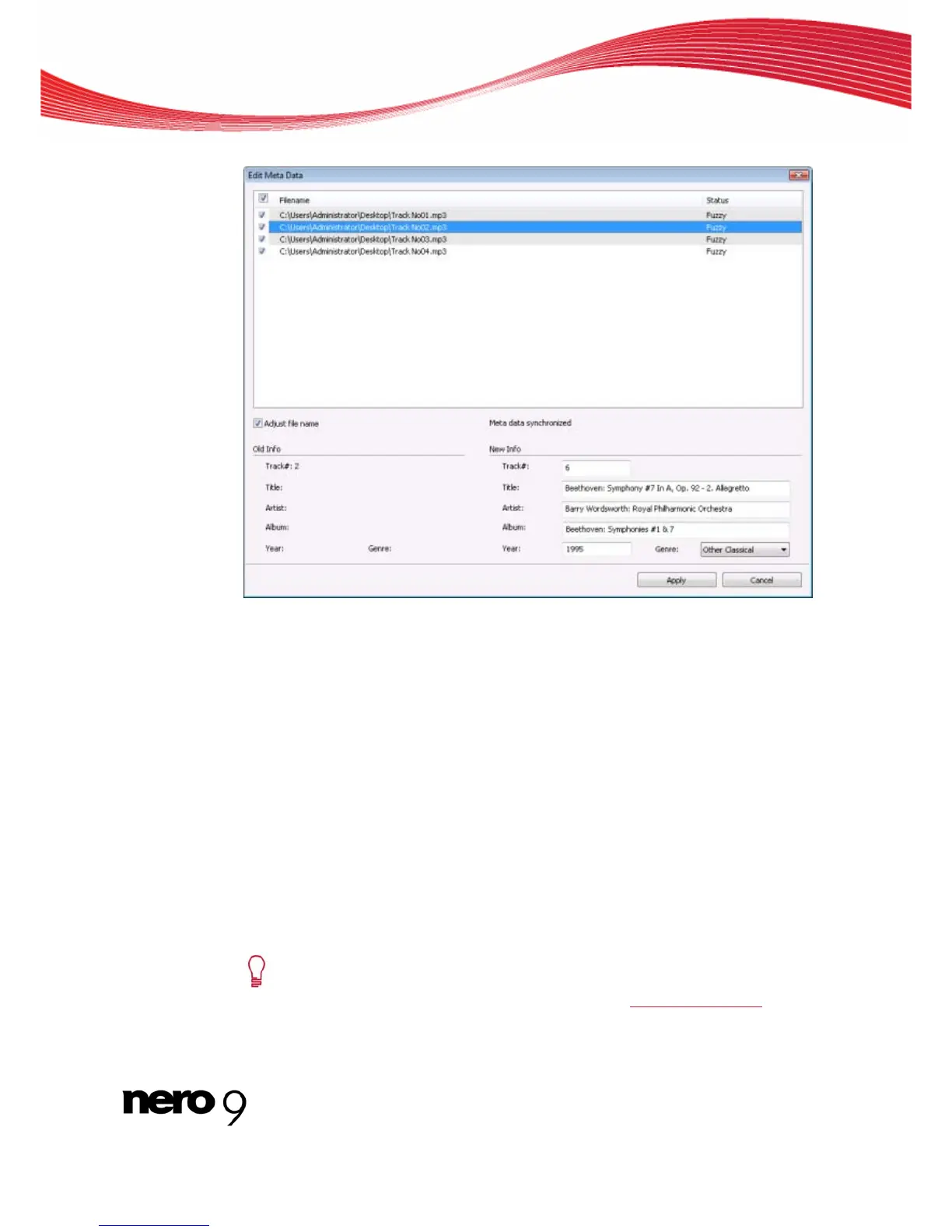Screen dimensions: 952x1232
Task: Select the highlighted Track No02.mp3 file row
Action: click(529, 227)
